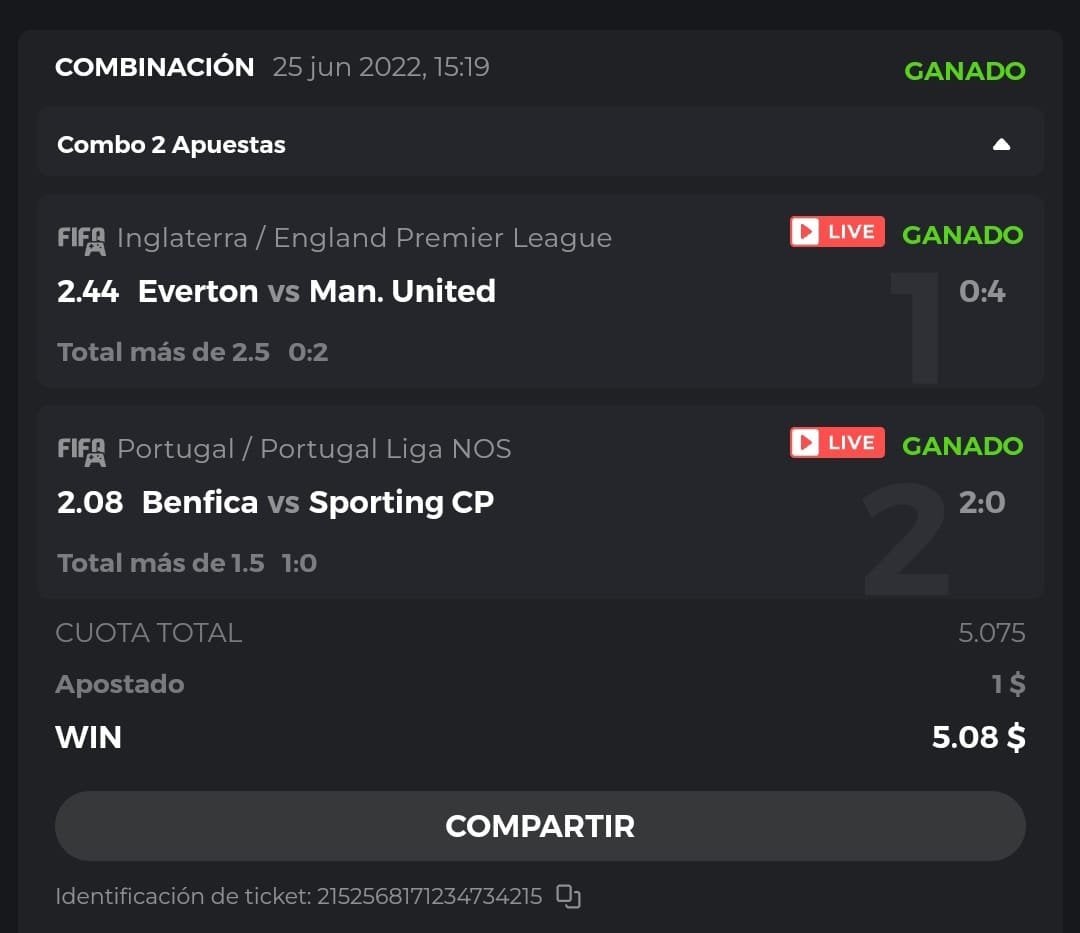Click the CUOTA TOTAL 5.075 value

pyautogui.click(x=991, y=633)
